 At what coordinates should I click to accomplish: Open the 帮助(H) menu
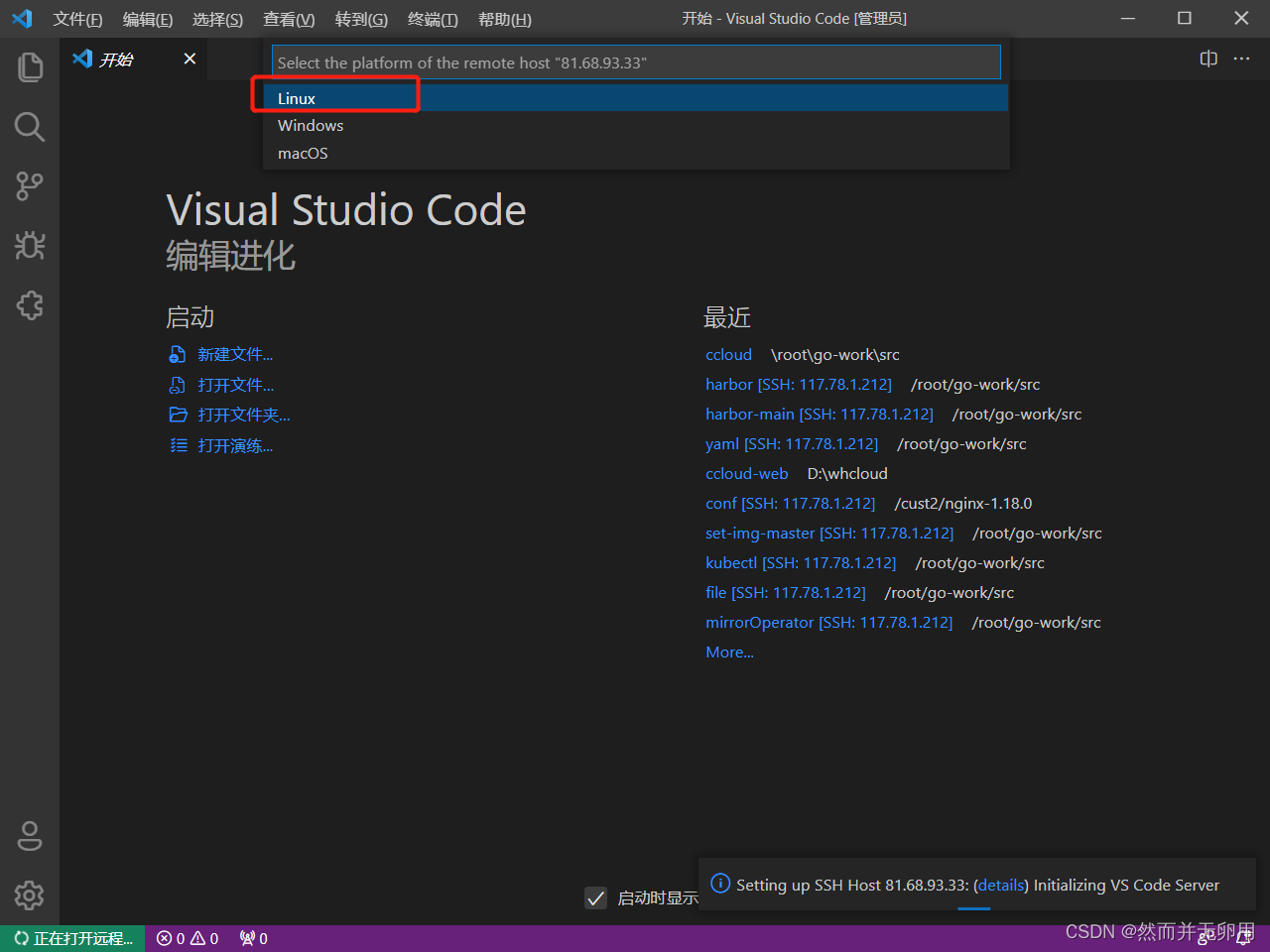504,19
